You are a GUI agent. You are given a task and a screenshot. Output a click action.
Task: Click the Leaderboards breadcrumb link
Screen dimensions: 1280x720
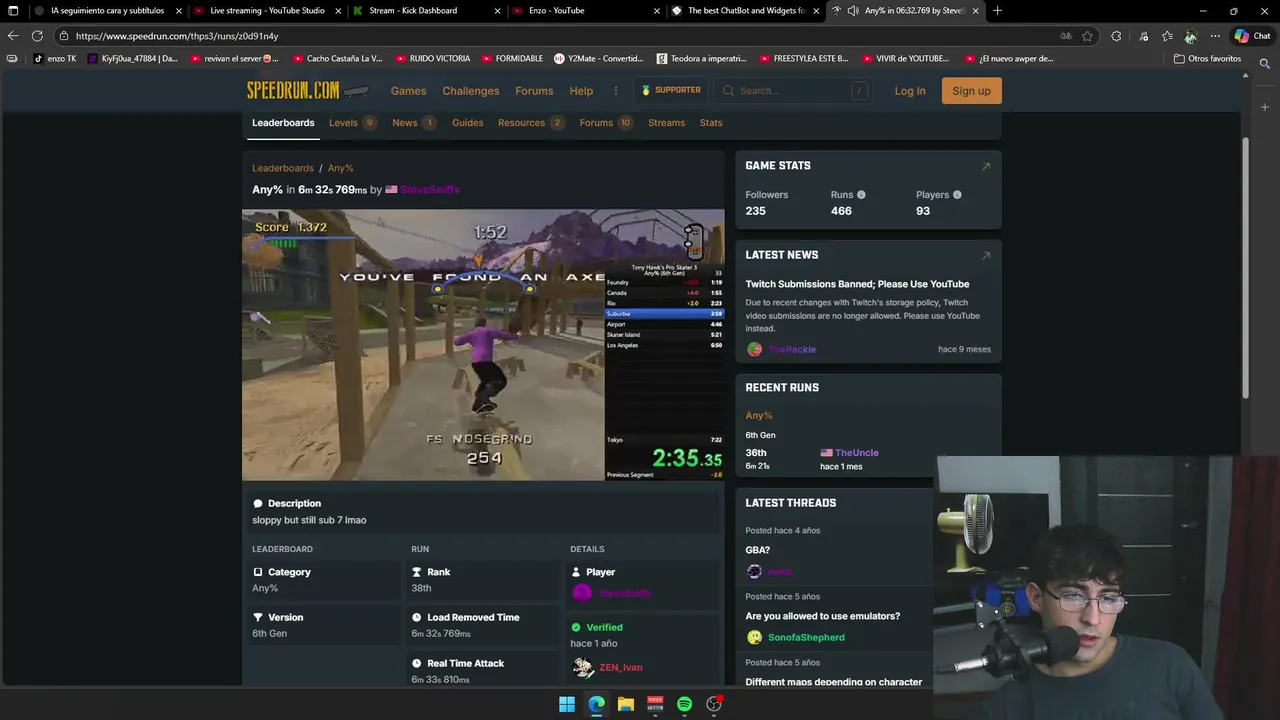282,168
